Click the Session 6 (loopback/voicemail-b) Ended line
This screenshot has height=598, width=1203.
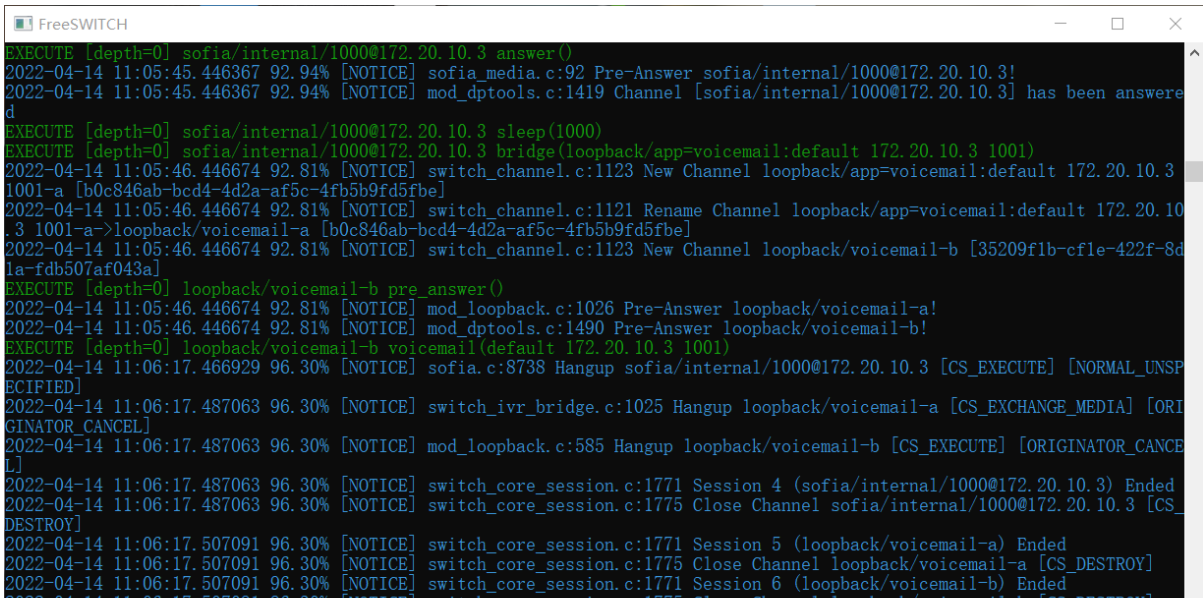tap(535, 583)
